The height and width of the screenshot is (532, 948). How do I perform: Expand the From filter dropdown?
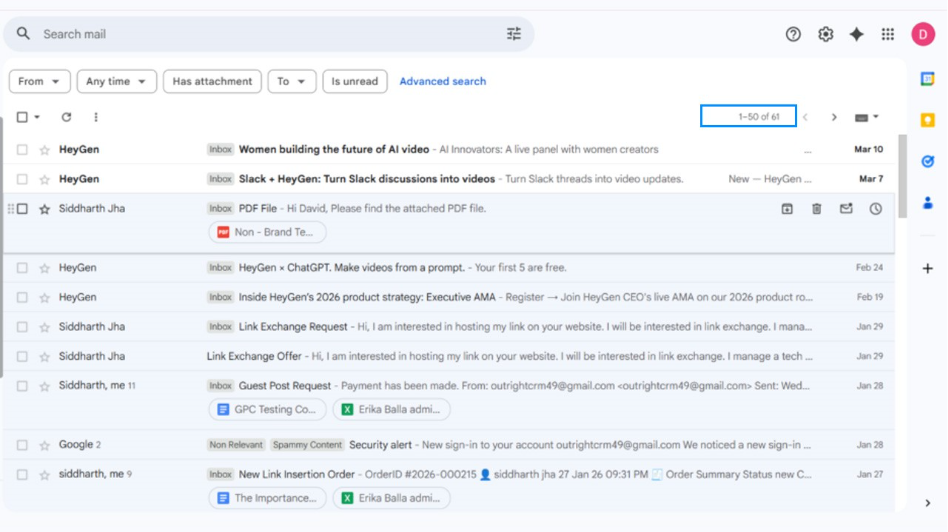[x=40, y=81]
